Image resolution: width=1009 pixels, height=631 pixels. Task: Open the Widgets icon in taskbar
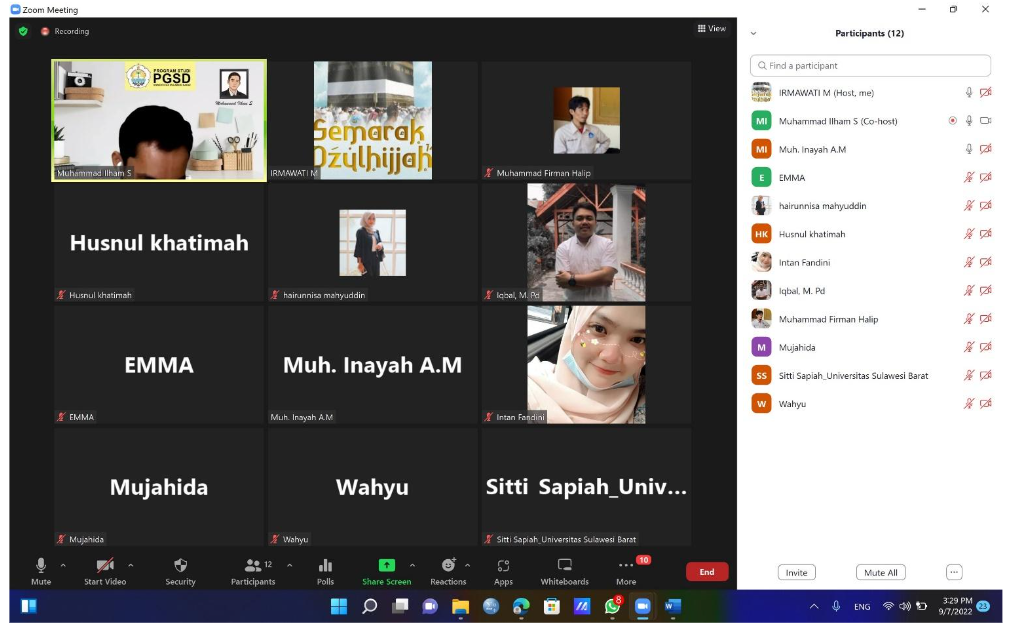(x=29, y=606)
